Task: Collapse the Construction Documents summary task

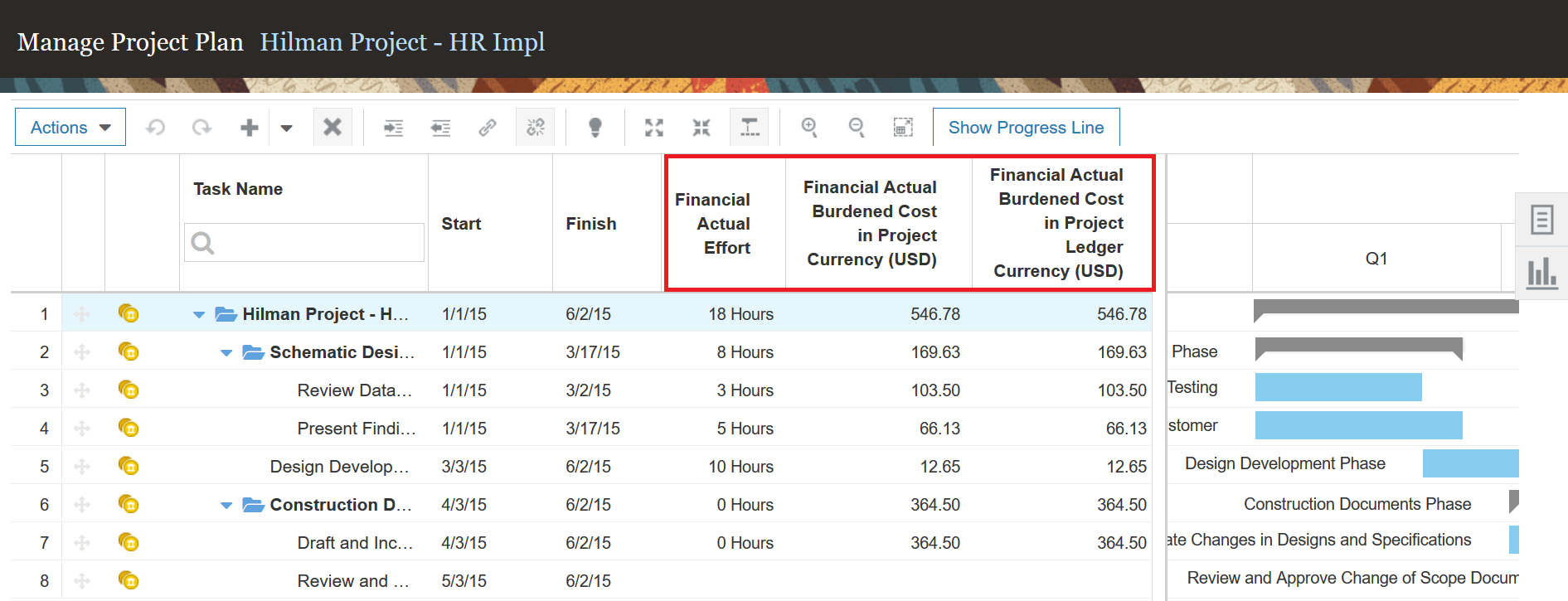Action: 226,506
